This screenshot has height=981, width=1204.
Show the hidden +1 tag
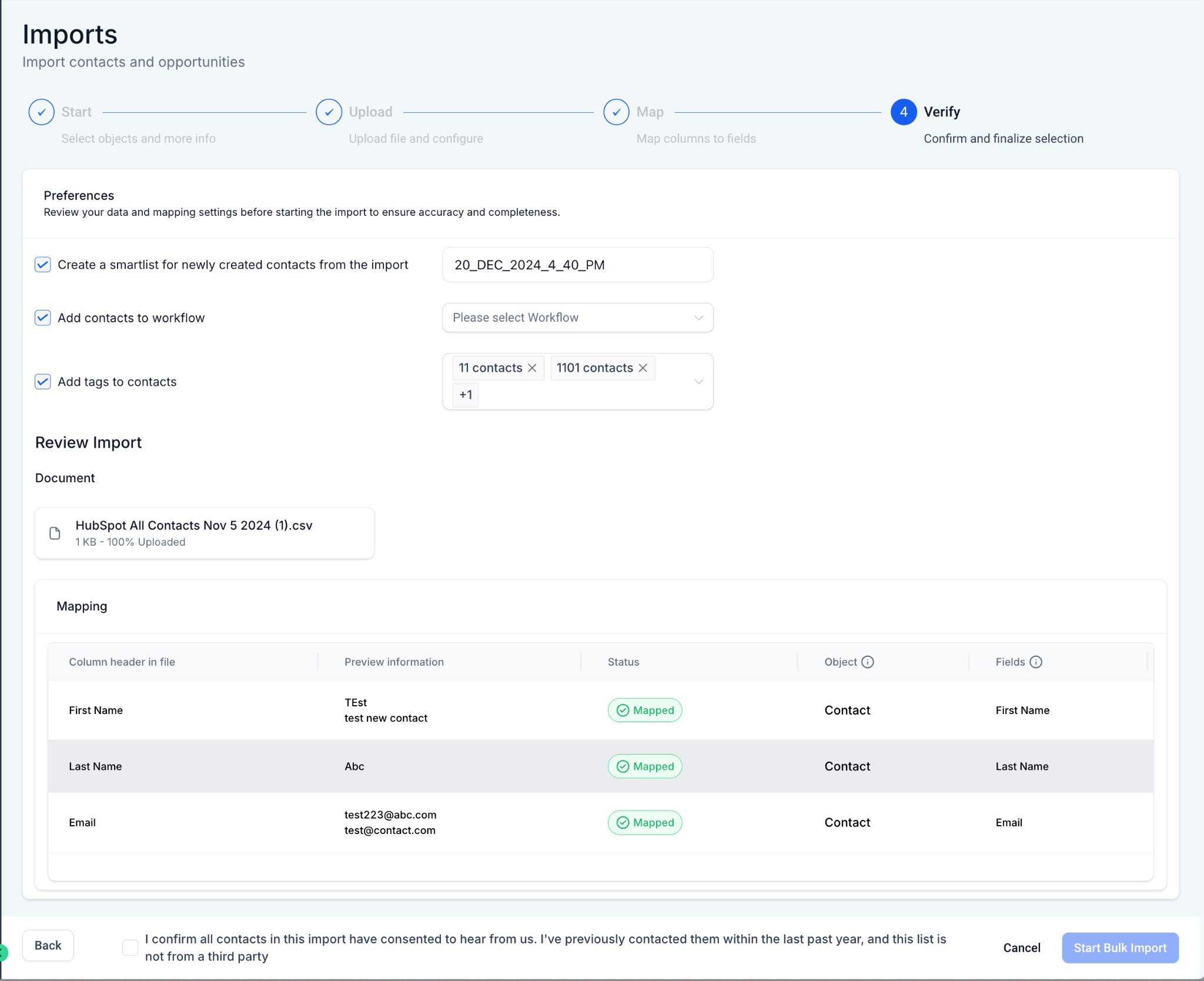pos(466,395)
